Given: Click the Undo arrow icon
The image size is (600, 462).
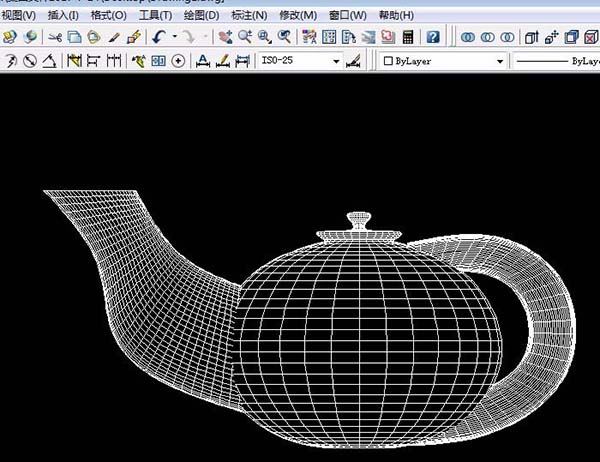Looking at the screenshot, I should [x=159, y=37].
